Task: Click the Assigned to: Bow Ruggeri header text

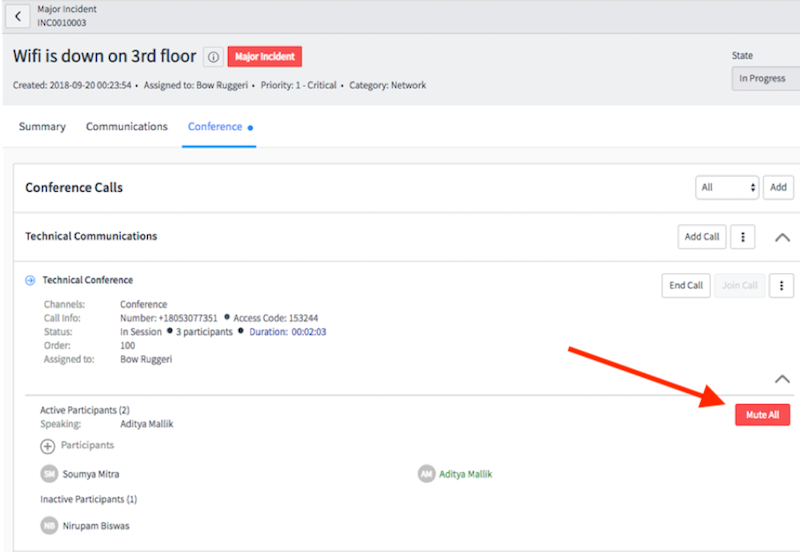Action: (196, 85)
